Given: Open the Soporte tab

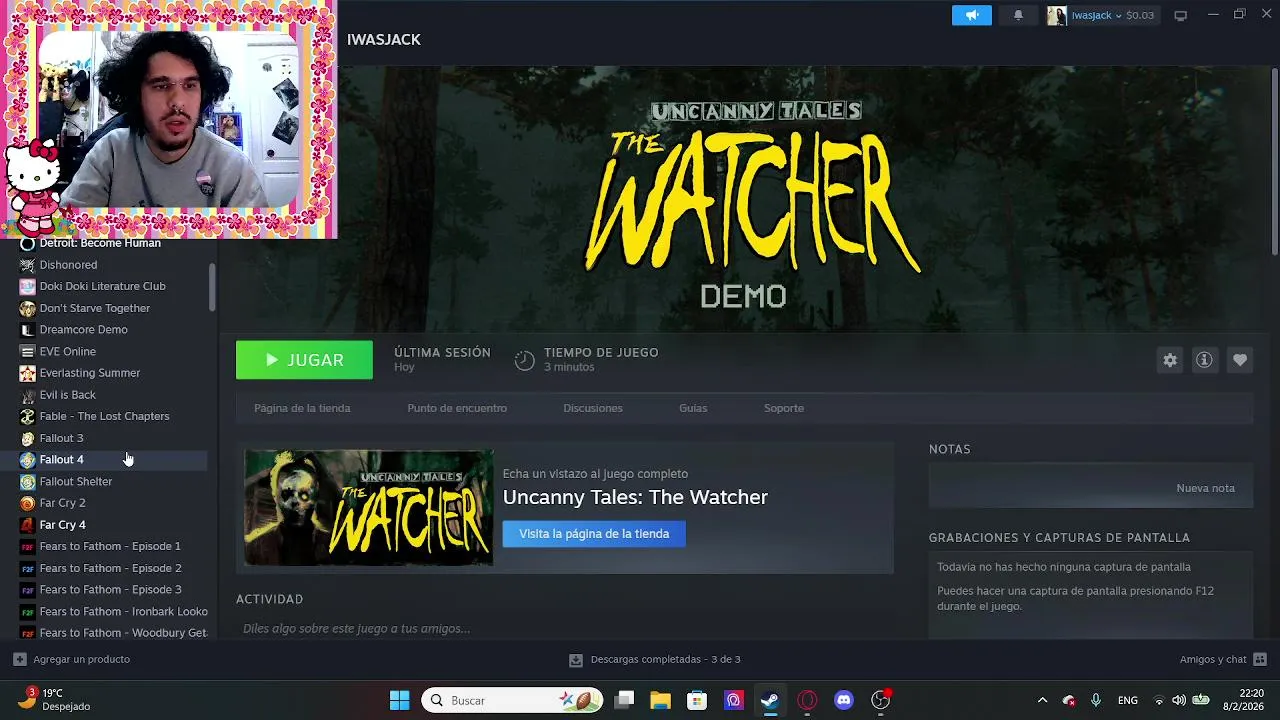Looking at the screenshot, I should (784, 408).
